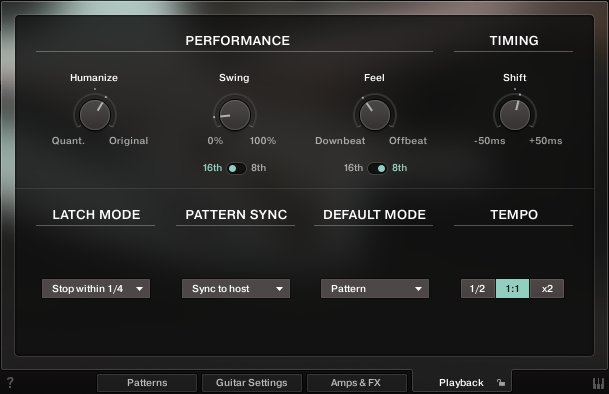Switch to the Amps & FX tab
609x394 pixels.
pyautogui.click(x=356, y=383)
